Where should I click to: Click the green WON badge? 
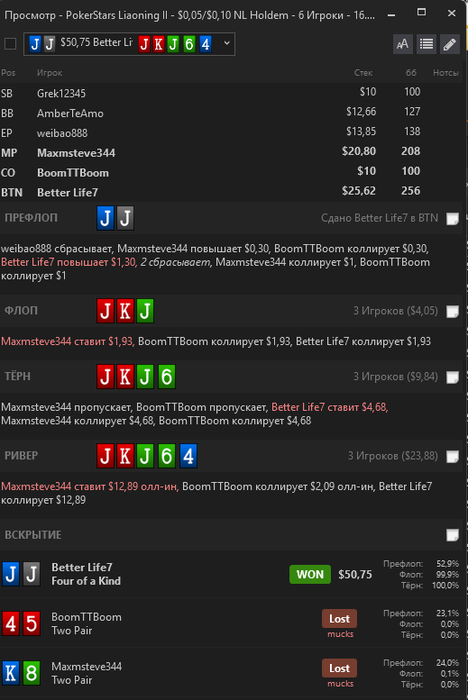pyautogui.click(x=310, y=574)
